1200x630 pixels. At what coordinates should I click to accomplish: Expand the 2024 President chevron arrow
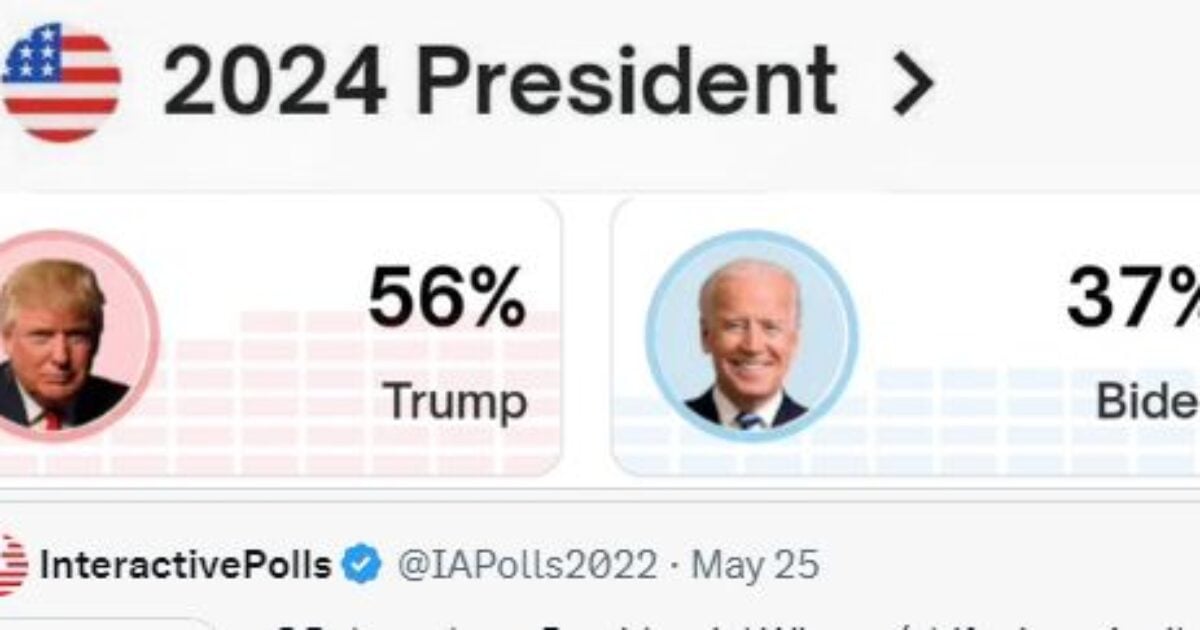[911, 84]
